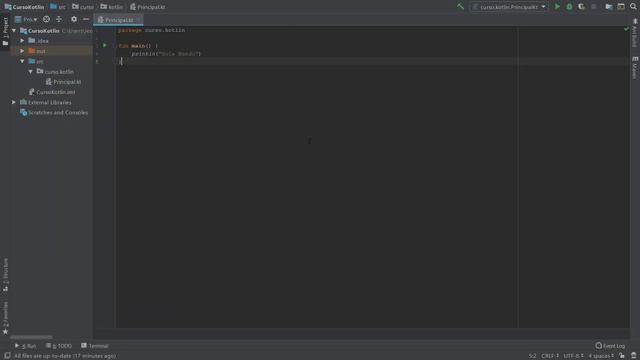
Task: Expand the .idea folder arrow
Action: pos(22,41)
